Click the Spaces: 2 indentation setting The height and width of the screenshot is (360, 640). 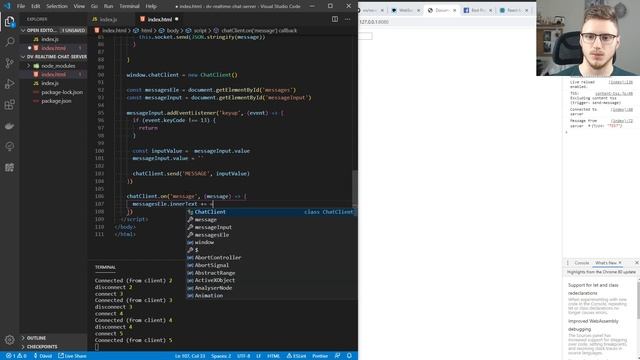click(x=221, y=356)
